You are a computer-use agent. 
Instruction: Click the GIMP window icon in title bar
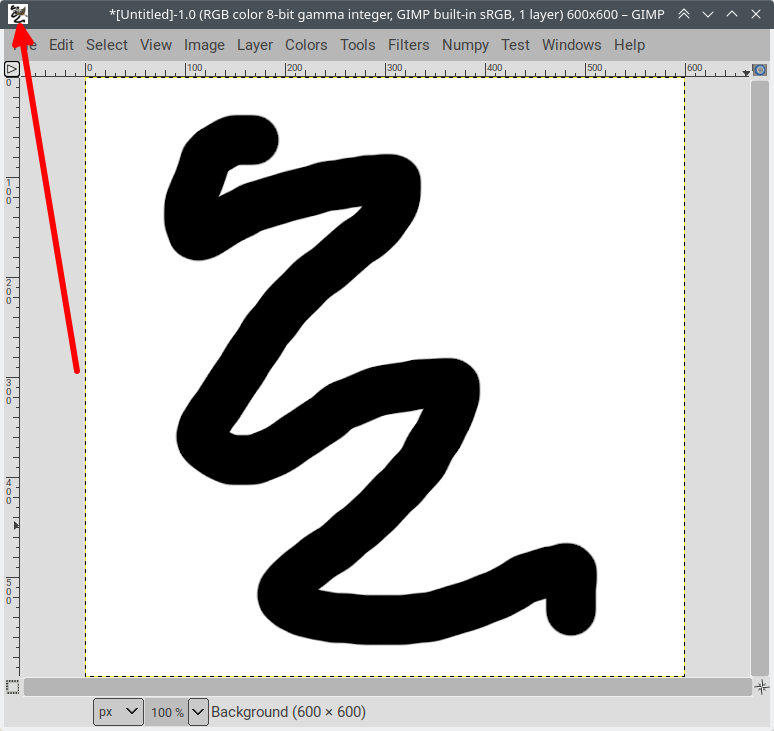18,14
